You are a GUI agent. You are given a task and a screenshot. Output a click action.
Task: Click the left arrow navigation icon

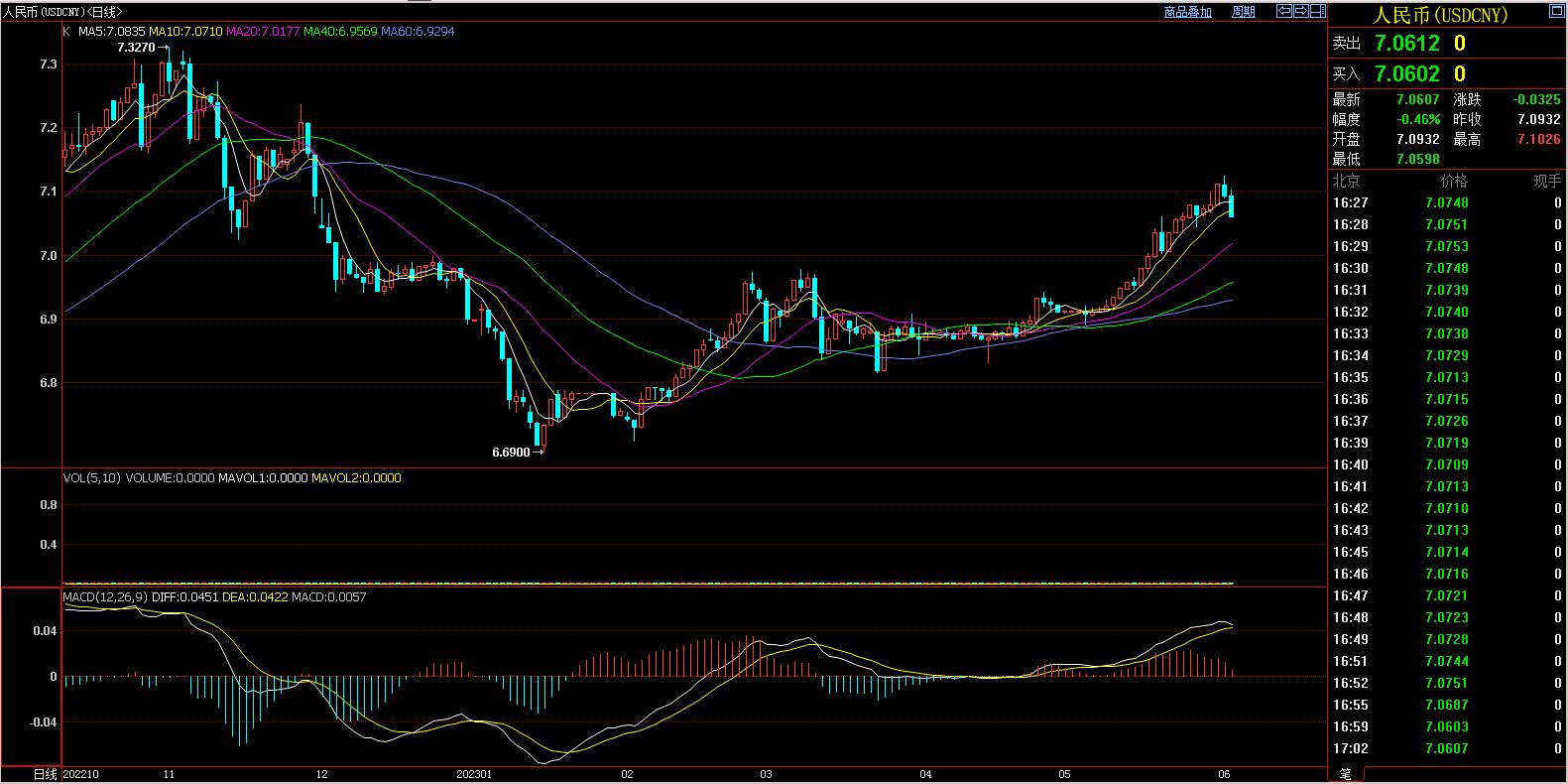point(1283,12)
